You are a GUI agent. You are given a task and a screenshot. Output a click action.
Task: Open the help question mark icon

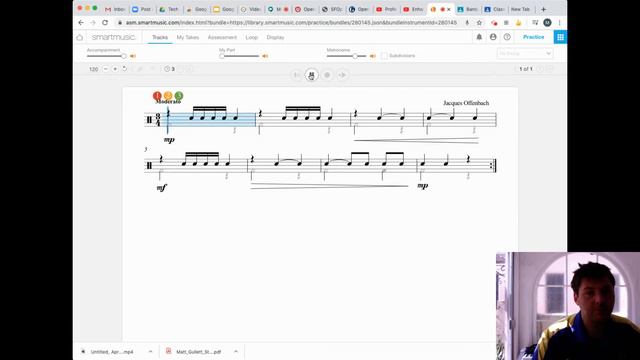[x=507, y=37]
